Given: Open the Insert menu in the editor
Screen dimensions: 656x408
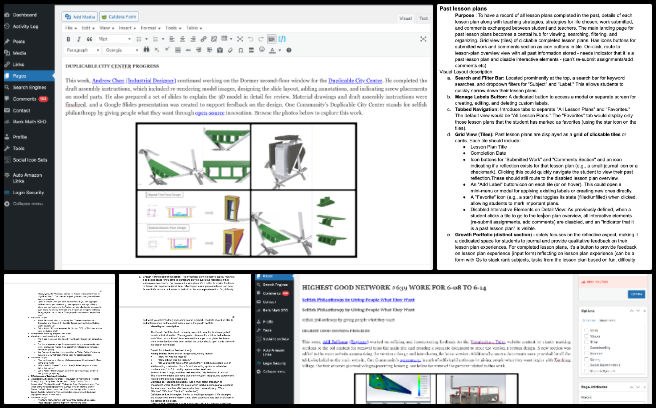Looking at the screenshot, I should 126,28.
